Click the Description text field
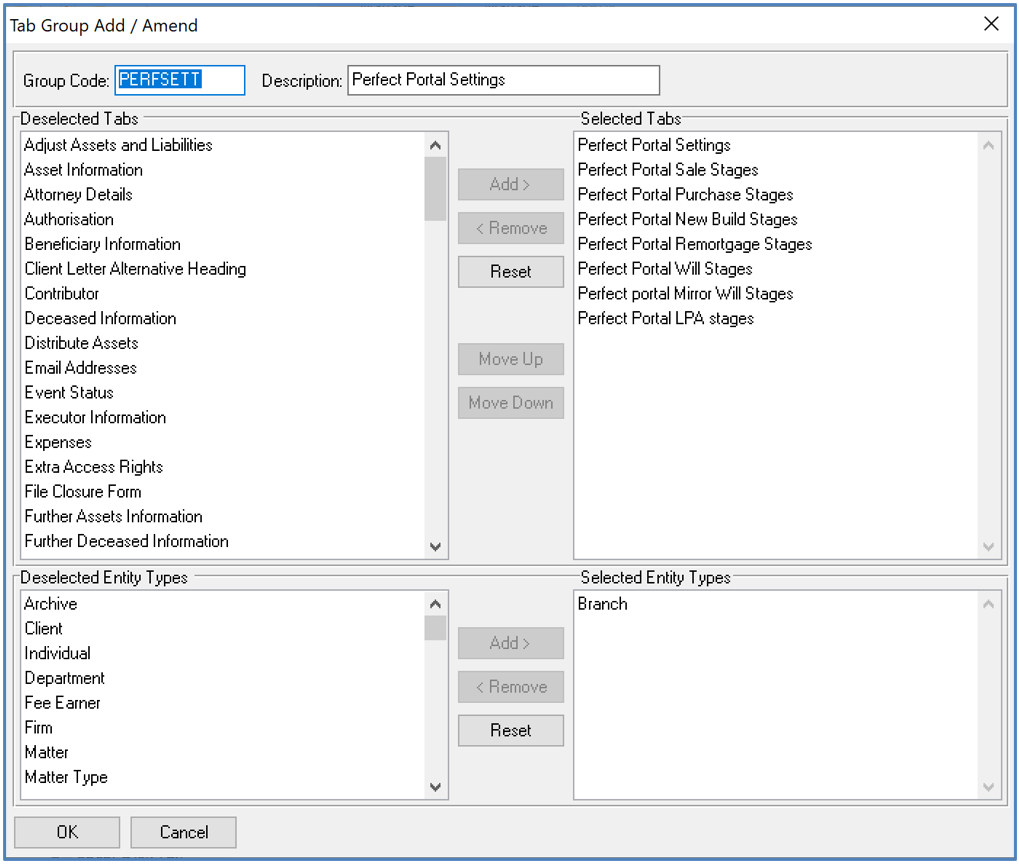The width and height of the screenshot is (1019, 864). (x=503, y=80)
